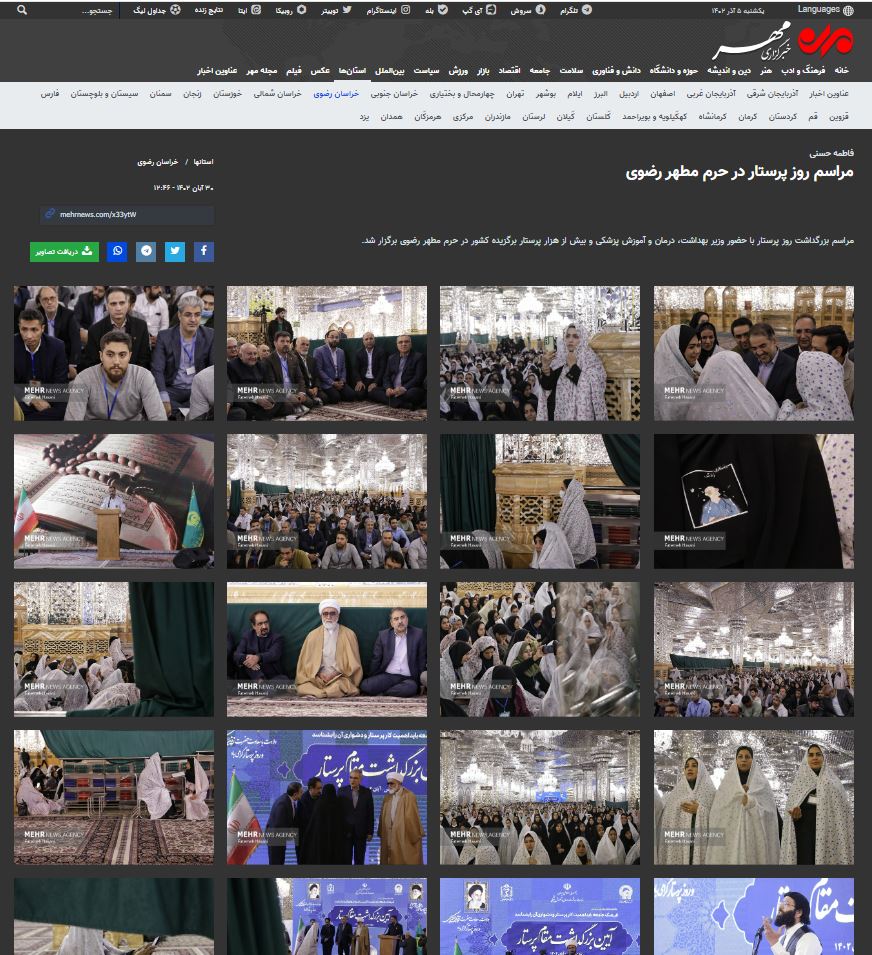Open the iGap icon in top bar
The width and height of the screenshot is (872, 955).
(x=491, y=10)
